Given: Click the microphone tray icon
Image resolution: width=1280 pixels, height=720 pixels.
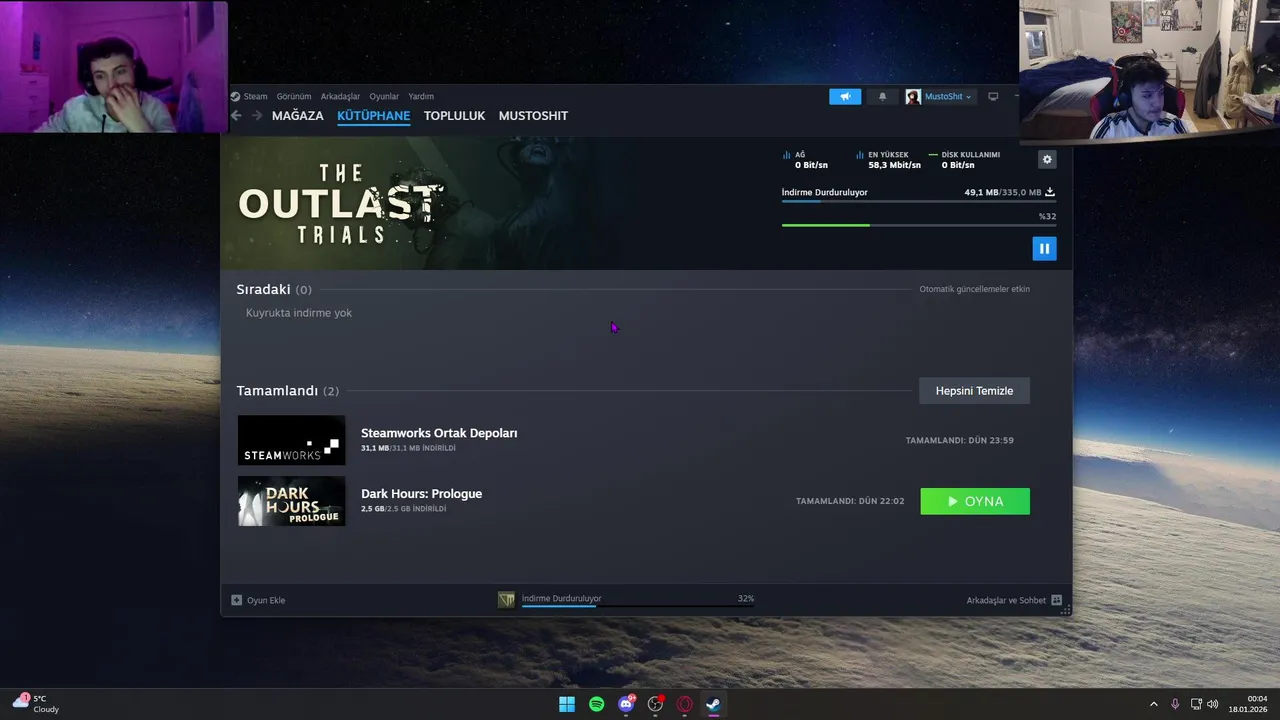Looking at the screenshot, I should click(x=1175, y=704).
